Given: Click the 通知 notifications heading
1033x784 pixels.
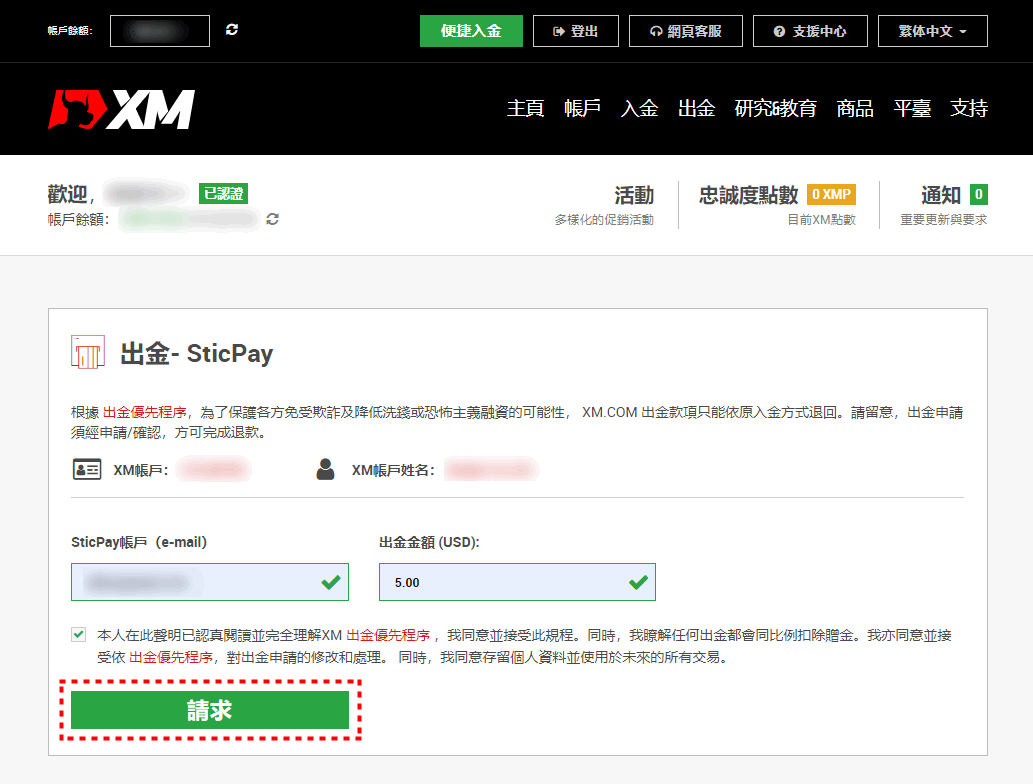Looking at the screenshot, I should (941, 195).
